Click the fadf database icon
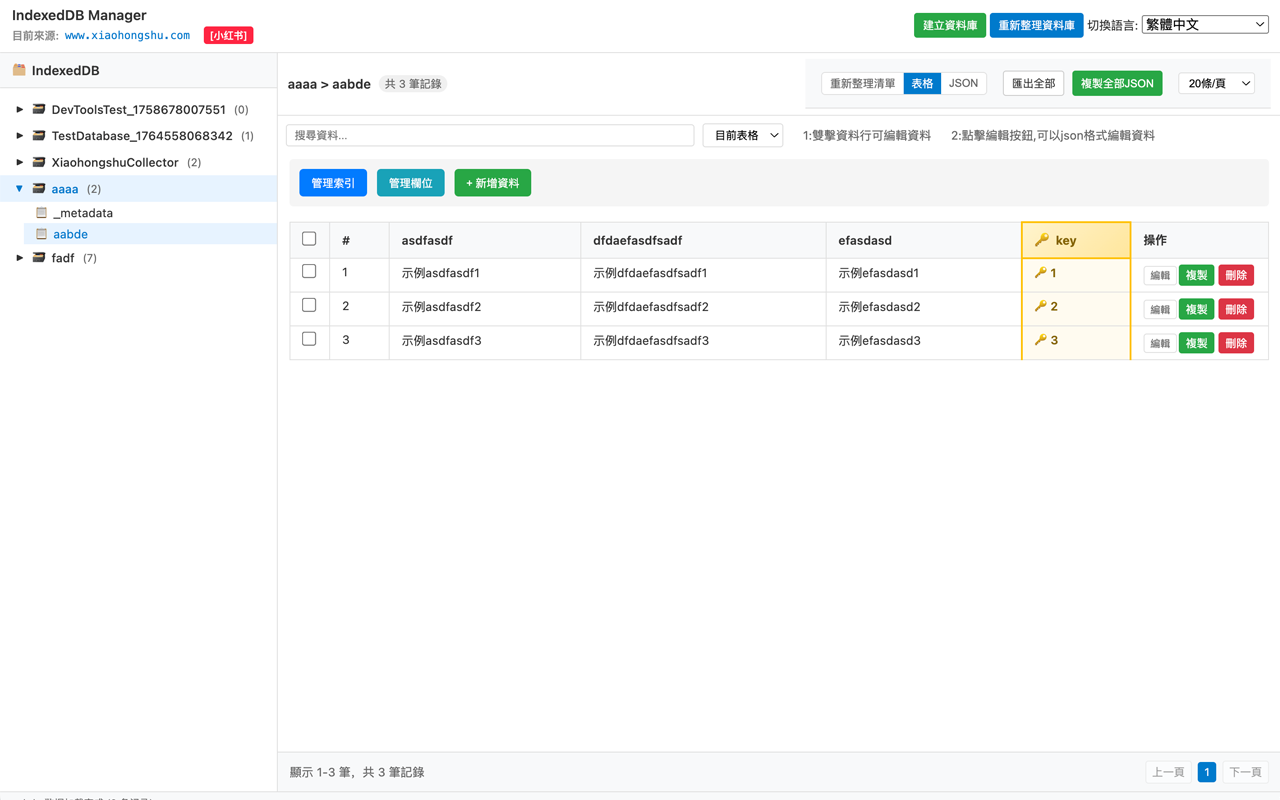This screenshot has height=800, width=1280. point(39,258)
